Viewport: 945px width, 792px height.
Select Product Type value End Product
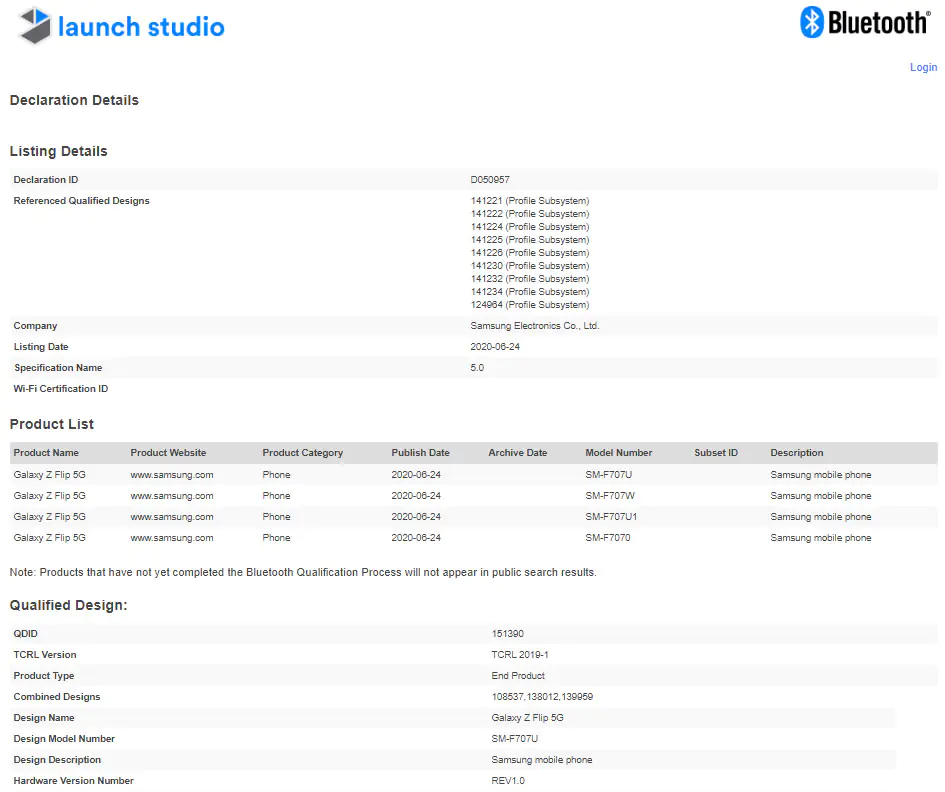(x=518, y=676)
